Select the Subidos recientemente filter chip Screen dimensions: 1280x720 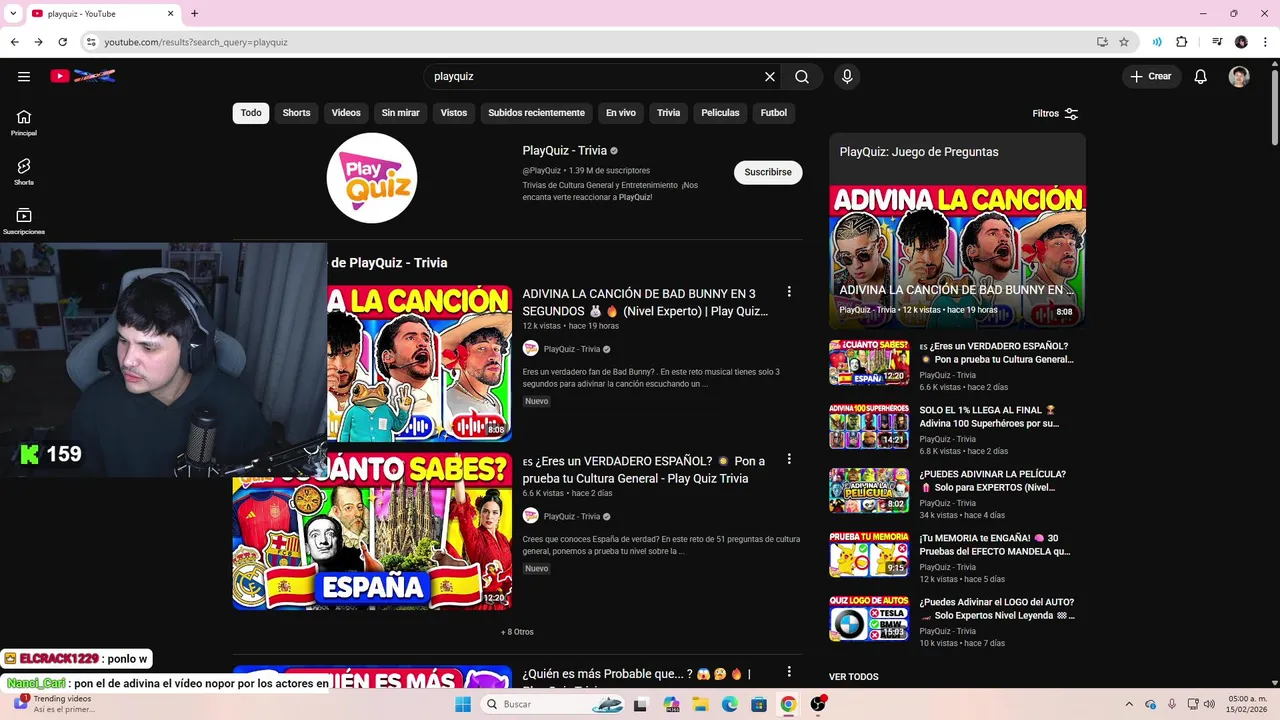[x=536, y=113]
